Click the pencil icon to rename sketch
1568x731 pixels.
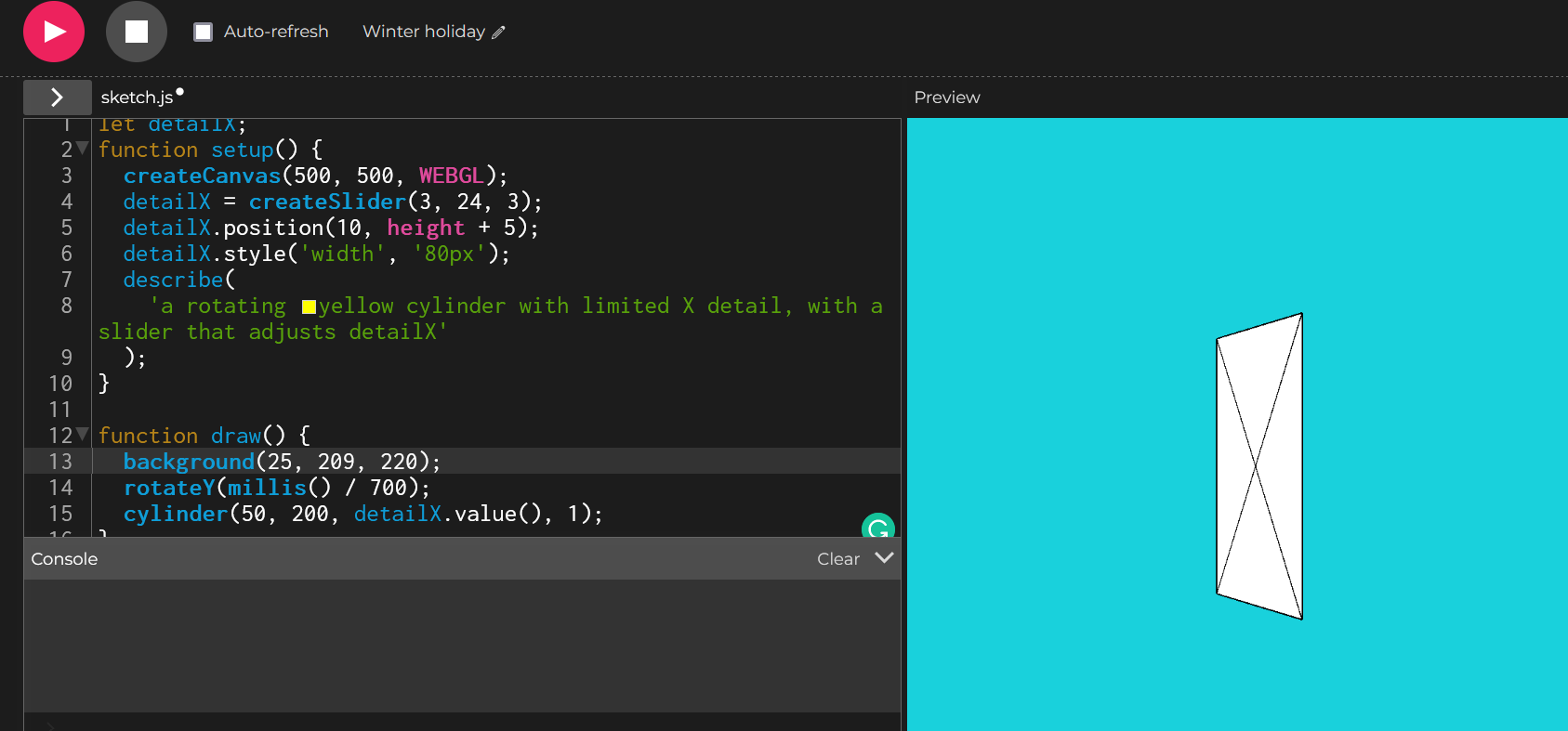click(499, 33)
